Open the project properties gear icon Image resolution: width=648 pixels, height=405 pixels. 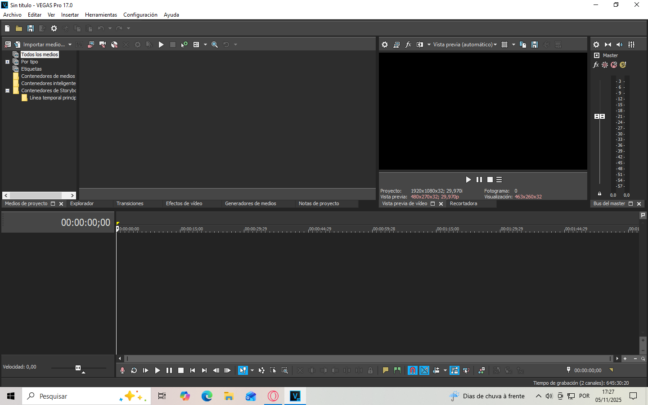(54, 28)
